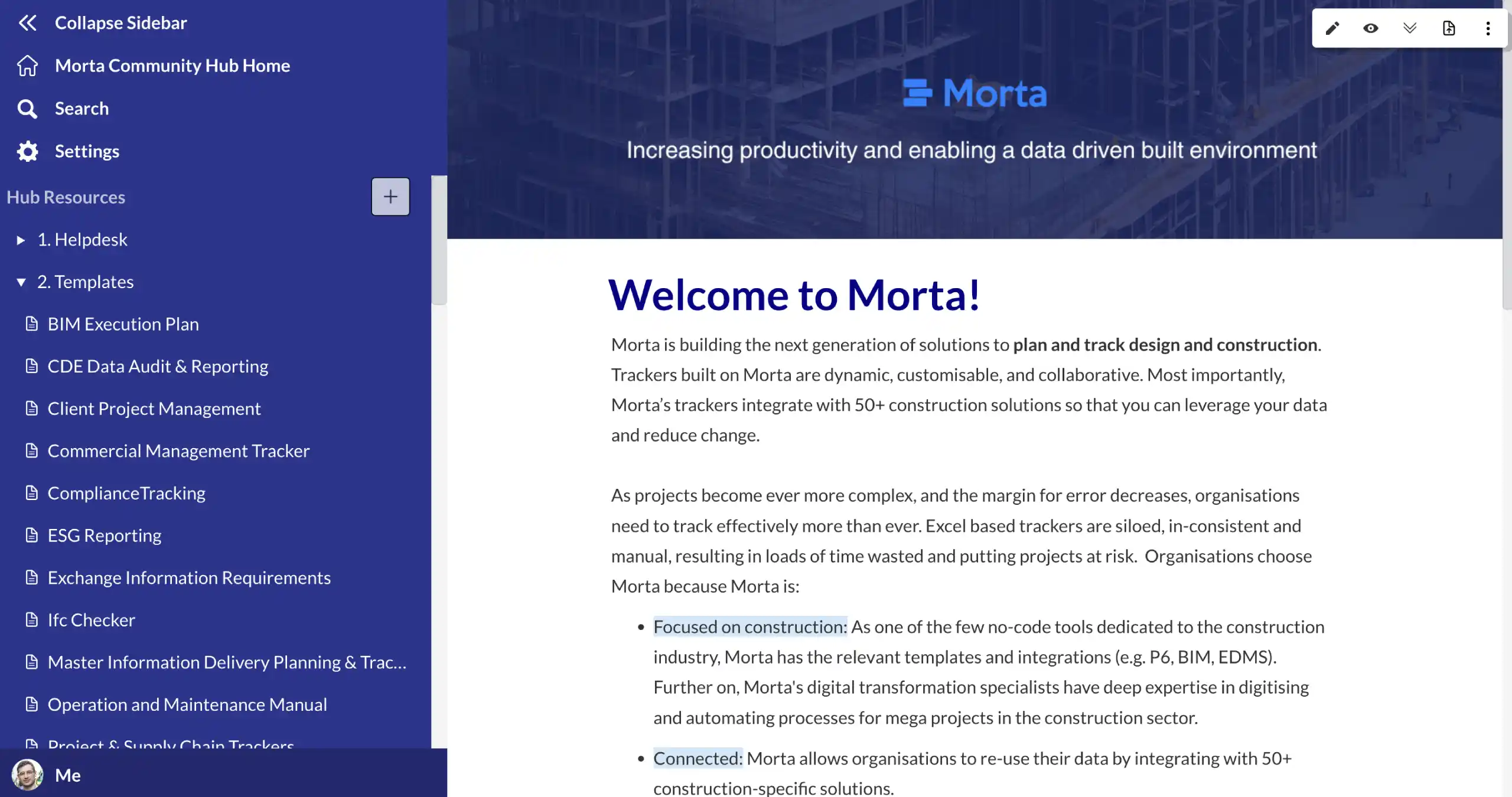The image size is (1512, 797).
Task: Open the ESG Reporting template
Action: point(105,535)
